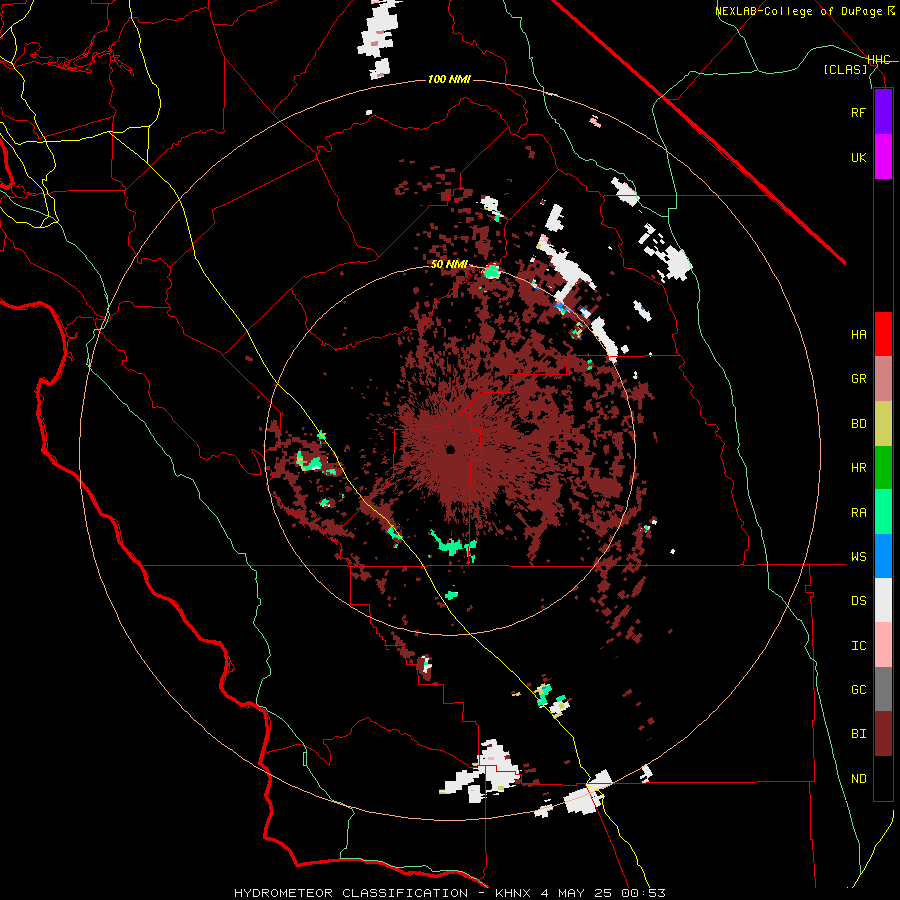The height and width of the screenshot is (900, 900).
Task: Click the BI brown legend swatch
Action: [883, 734]
